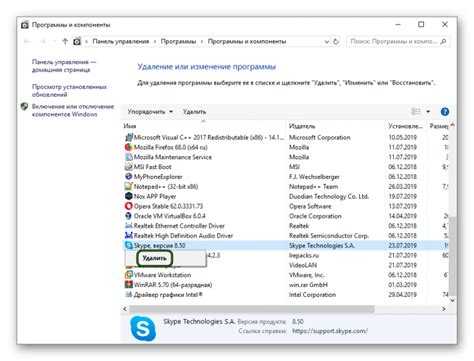Click the Notepad++ program icon
The width and height of the screenshot is (474, 361).
click(128, 186)
